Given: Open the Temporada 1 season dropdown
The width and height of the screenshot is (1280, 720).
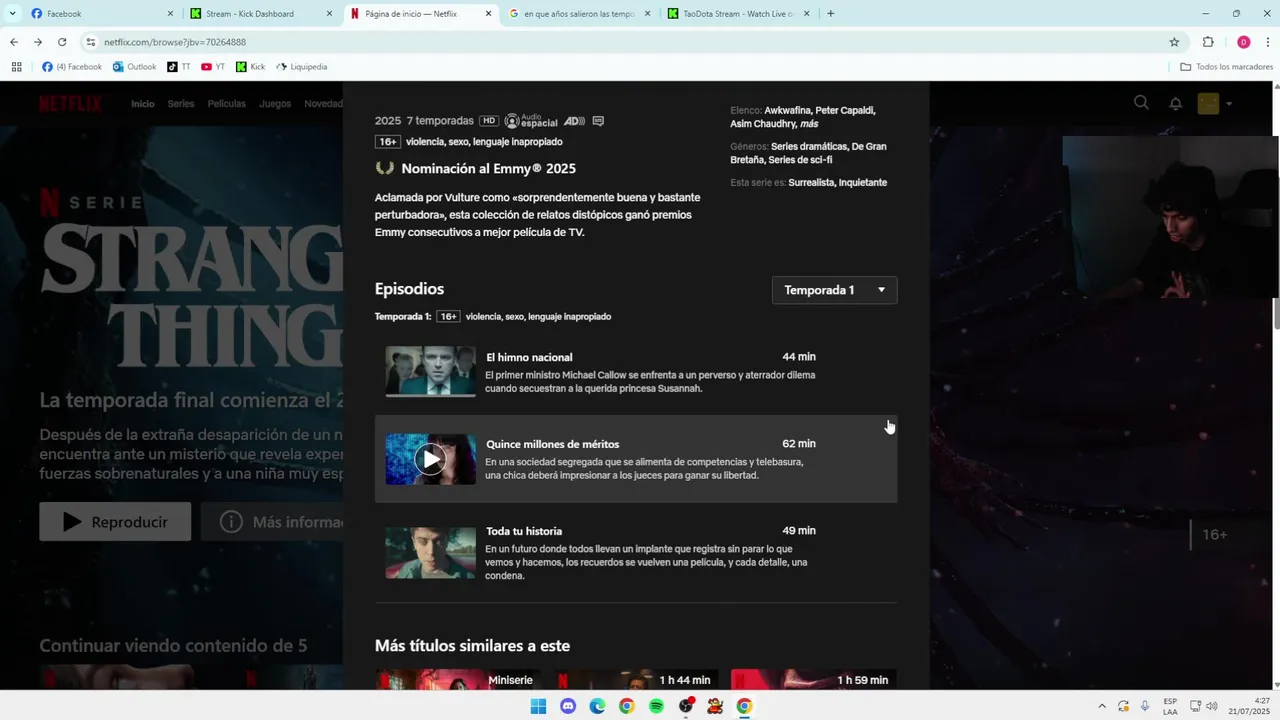Looking at the screenshot, I should click(x=834, y=290).
